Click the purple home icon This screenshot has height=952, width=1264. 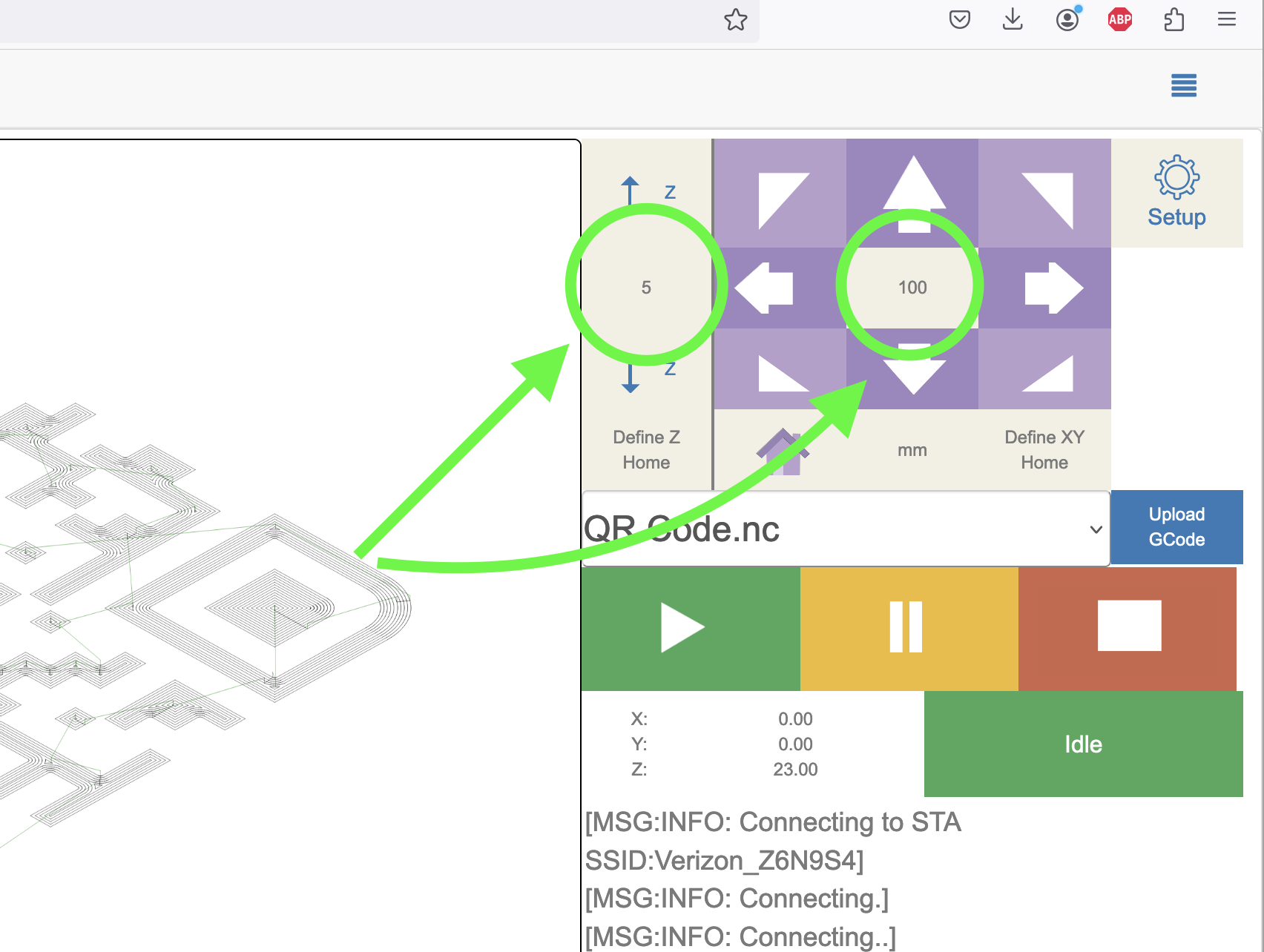coord(783,452)
